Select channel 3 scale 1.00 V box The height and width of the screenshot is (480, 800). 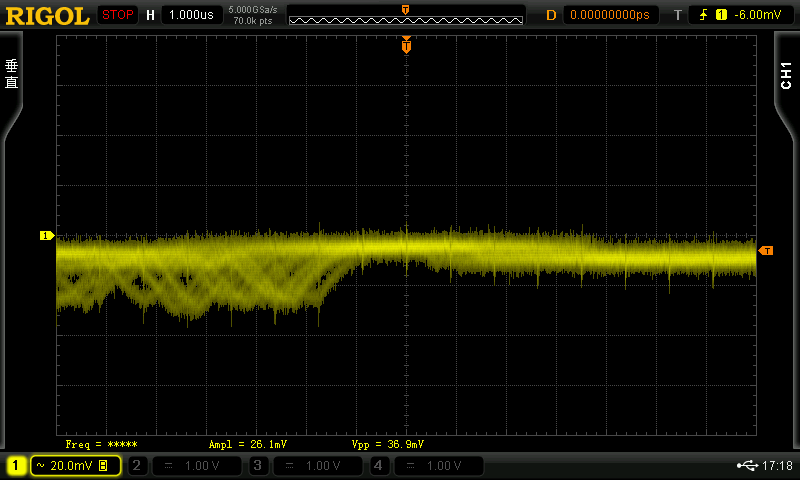(317, 465)
